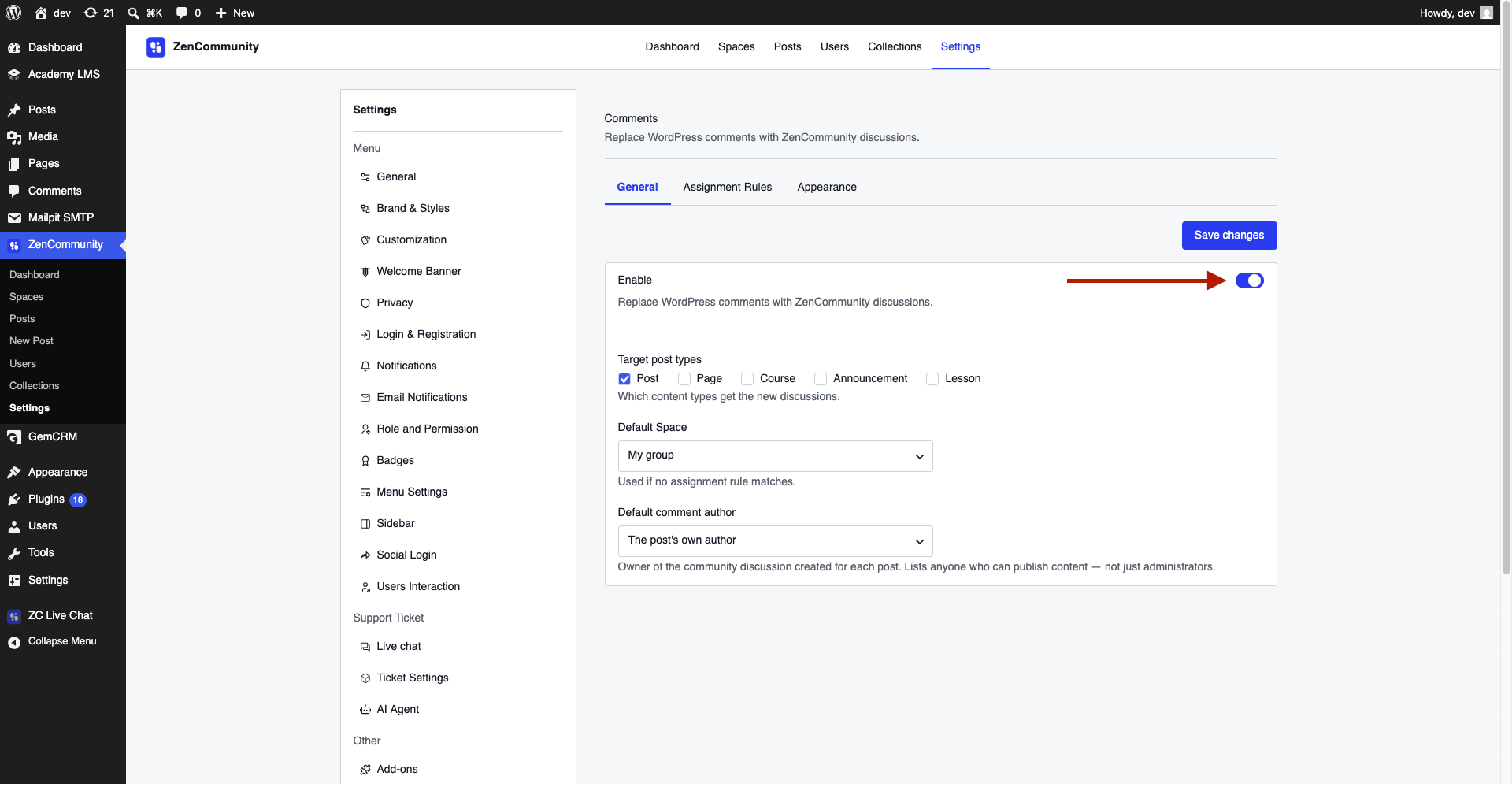Open the Spaces top navigation item

tap(736, 47)
